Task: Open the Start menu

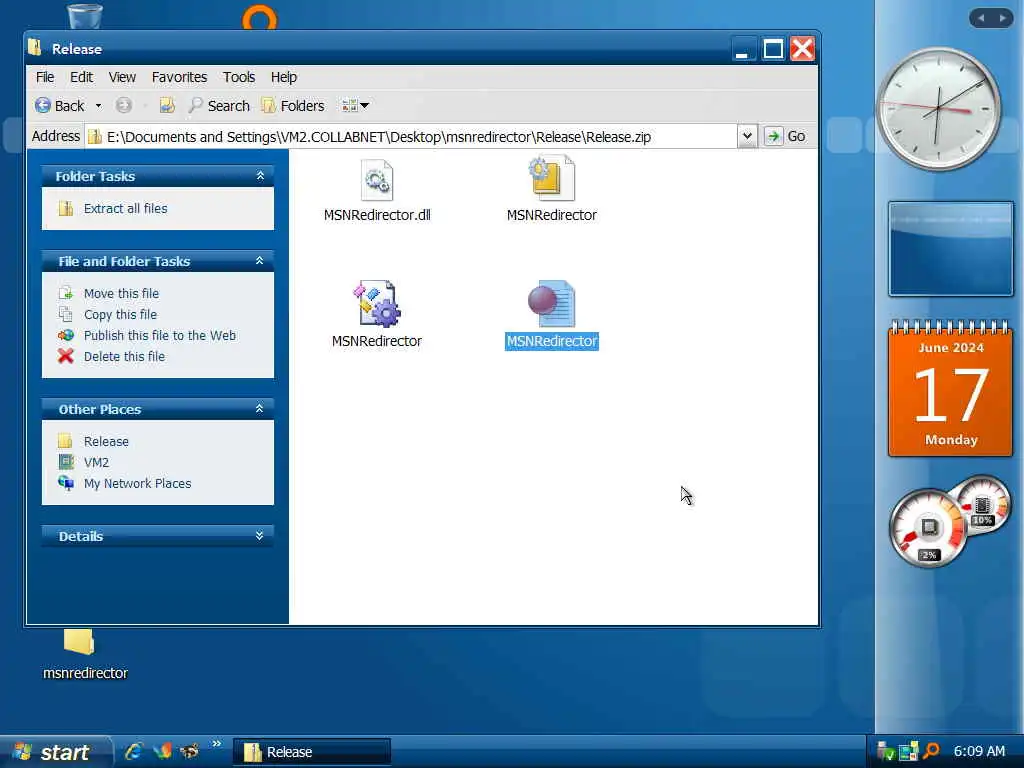Action: coord(57,752)
